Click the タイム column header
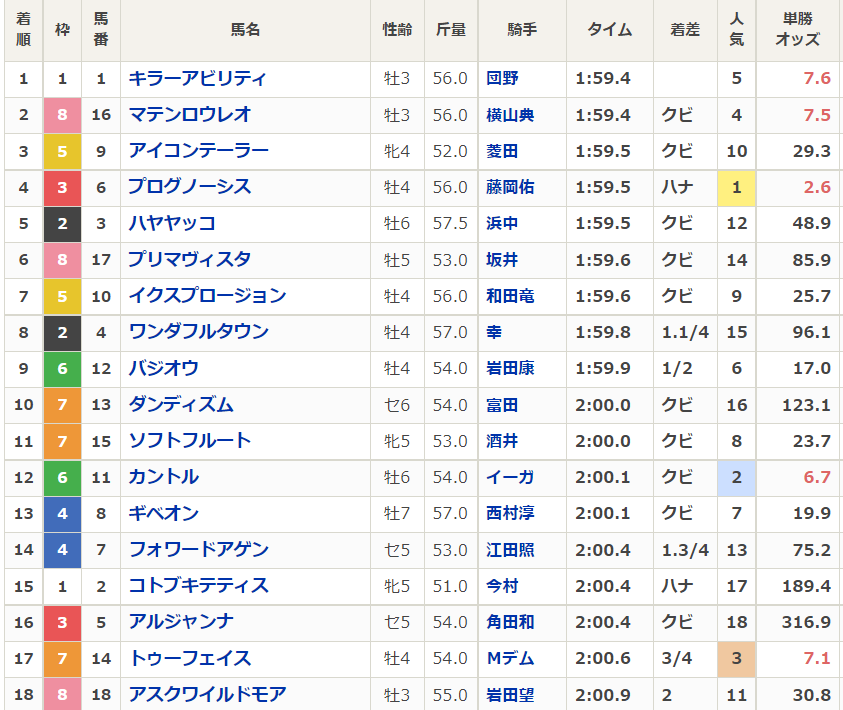Viewport: 843px width, 710px height. 610,30
